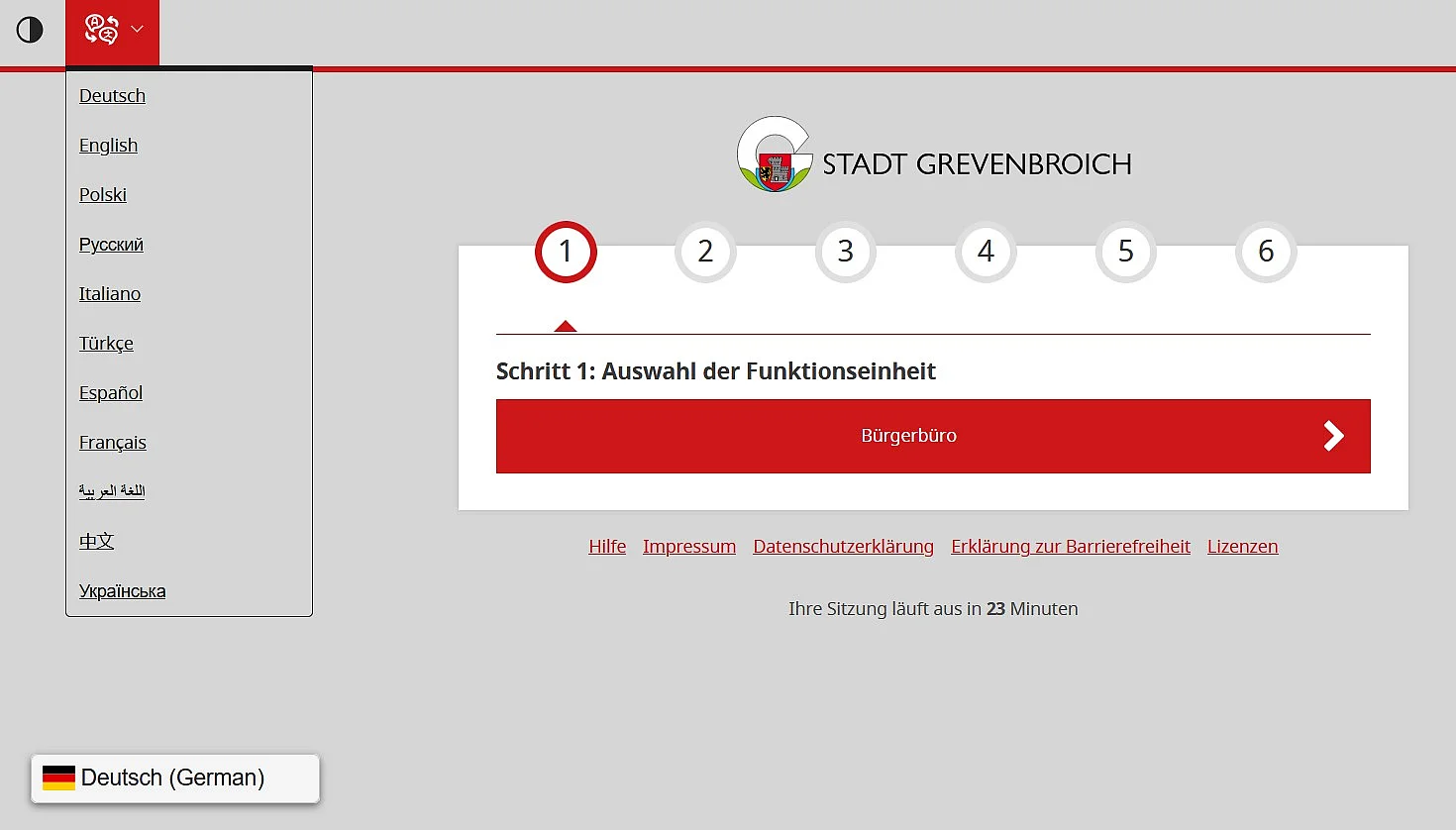This screenshot has width=1456, height=830.
Task: Choose English from the language list
Action: (108, 146)
